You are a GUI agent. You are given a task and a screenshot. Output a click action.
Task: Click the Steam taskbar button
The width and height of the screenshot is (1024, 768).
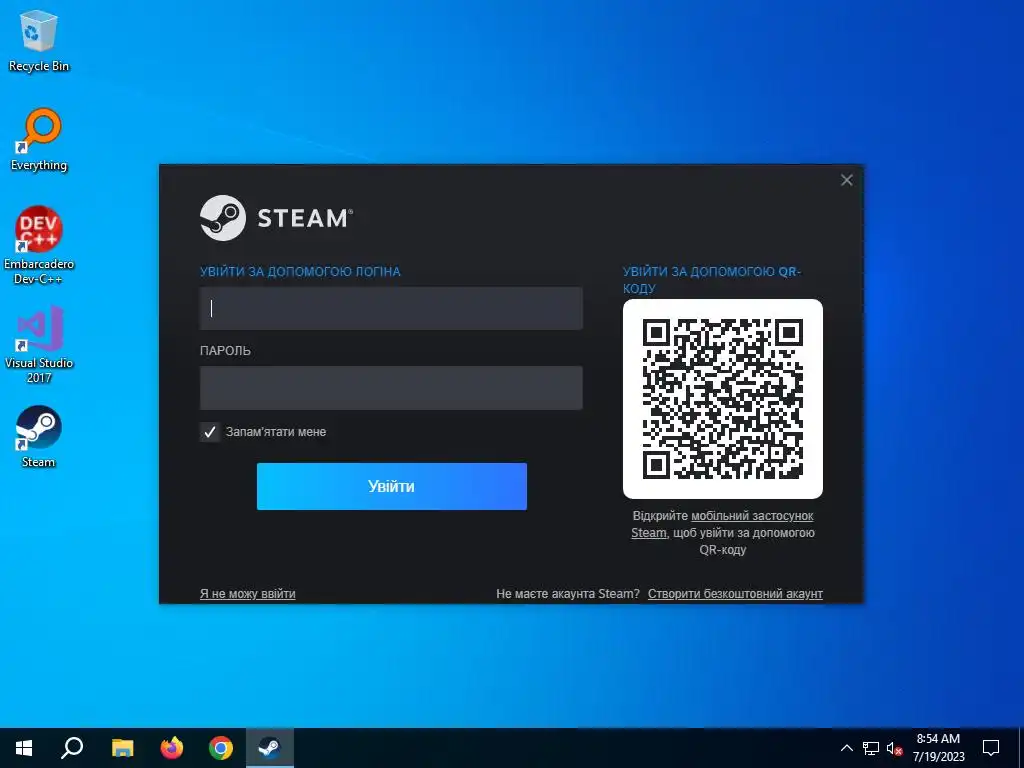tap(270, 748)
